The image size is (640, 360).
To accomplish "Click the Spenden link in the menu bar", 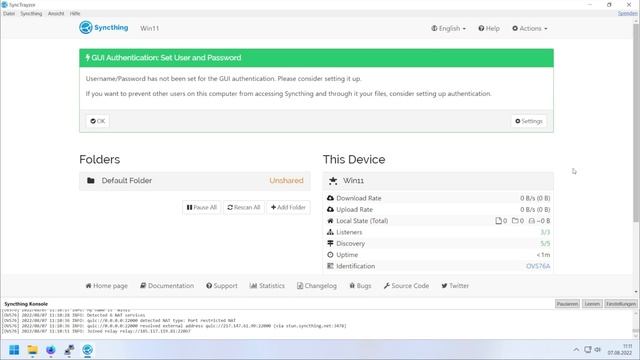I will click(627, 13).
